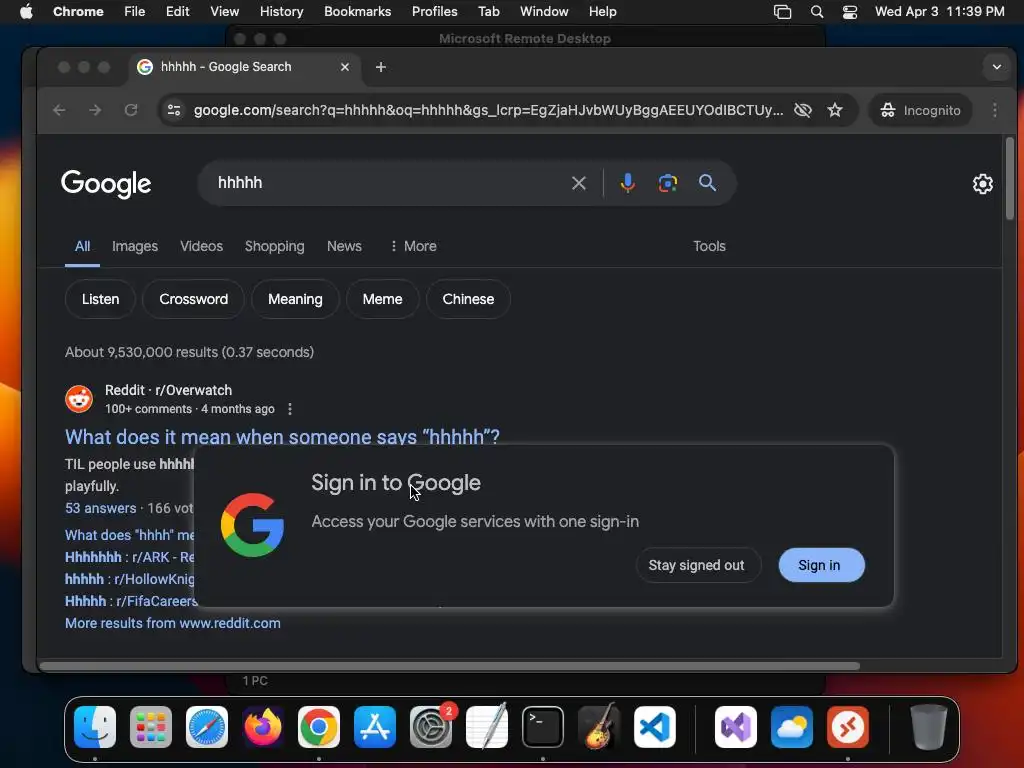The width and height of the screenshot is (1024, 768).
Task: Click the vertical page scrollbar thumb
Action: tap(1009, 178)
